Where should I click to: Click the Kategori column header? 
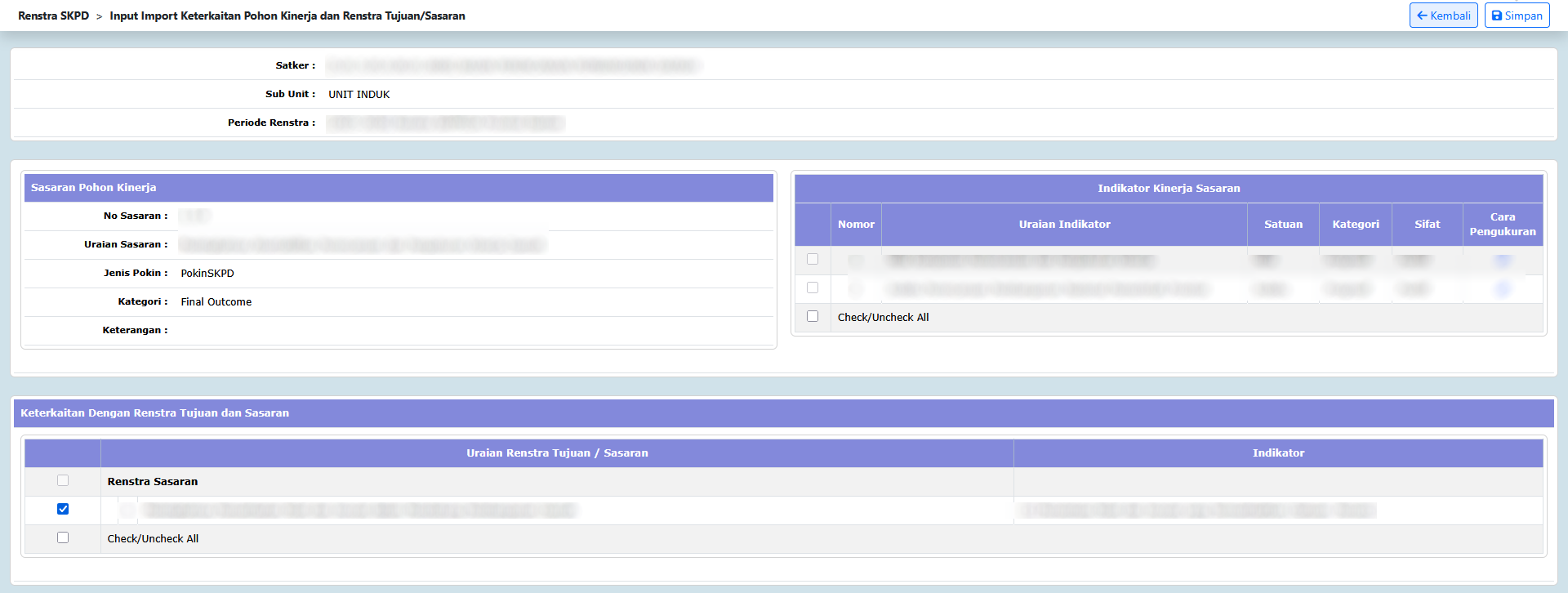(1355, 224)
